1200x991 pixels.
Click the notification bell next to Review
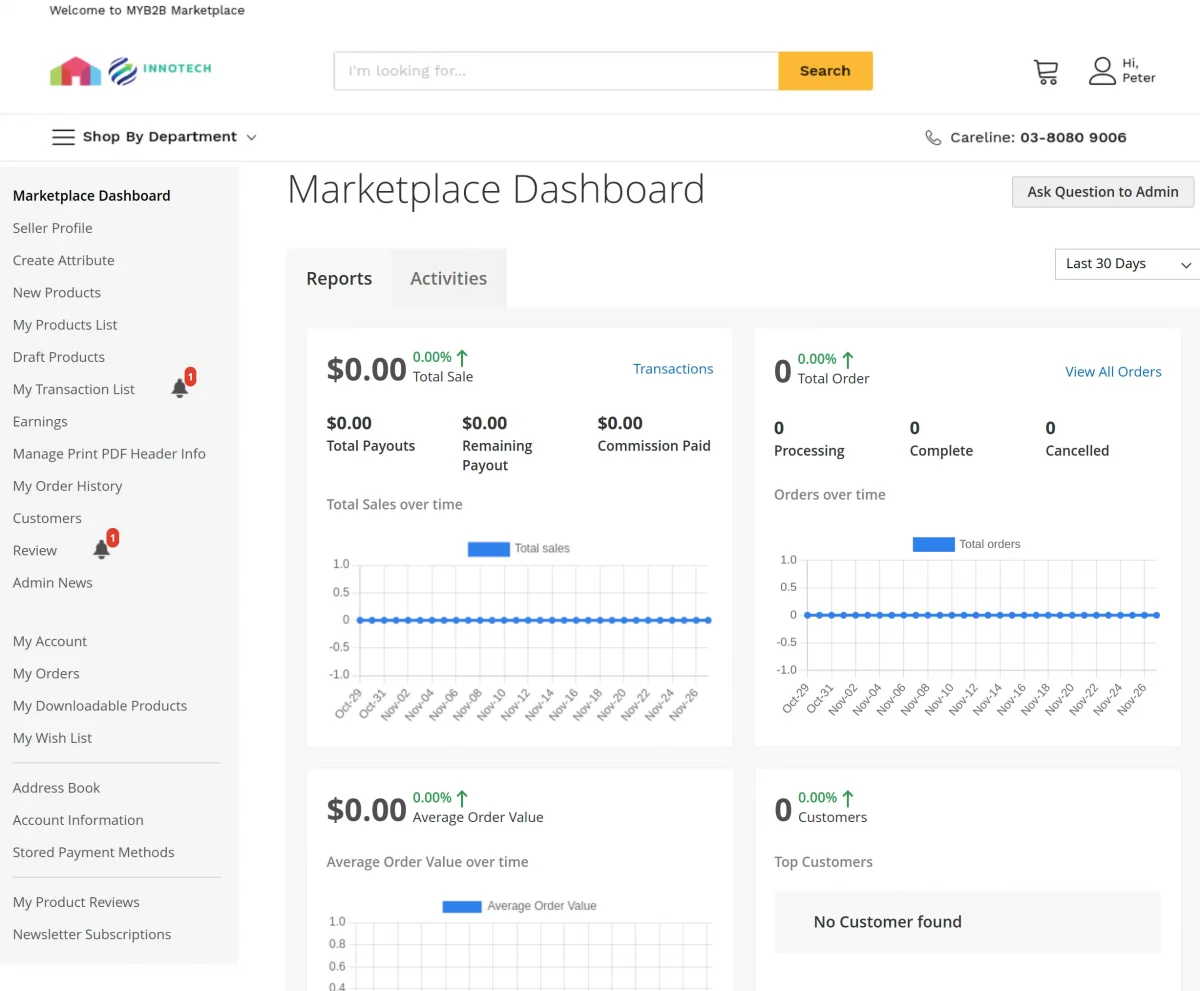(x=101, y=550)
